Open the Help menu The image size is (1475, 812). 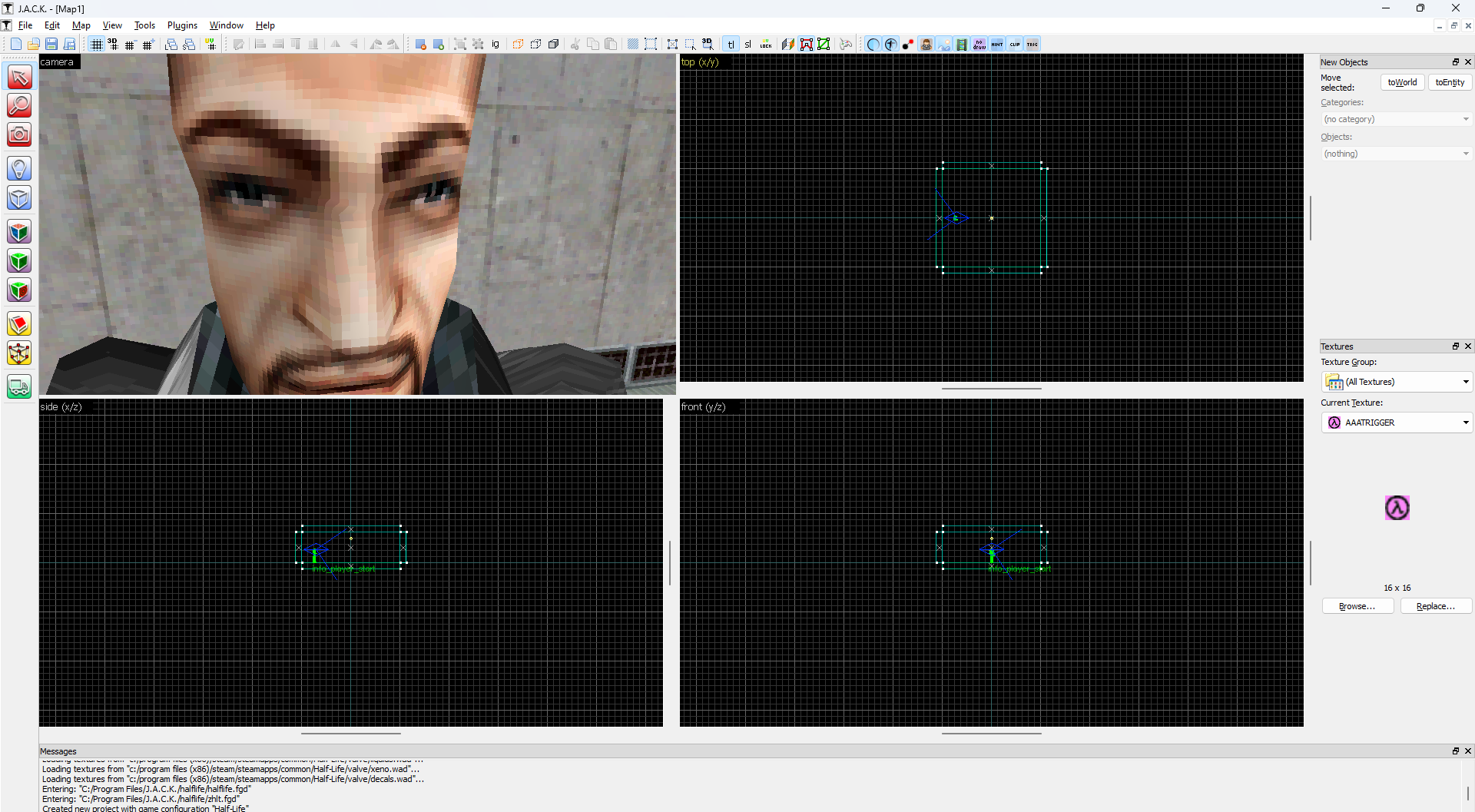265,25
